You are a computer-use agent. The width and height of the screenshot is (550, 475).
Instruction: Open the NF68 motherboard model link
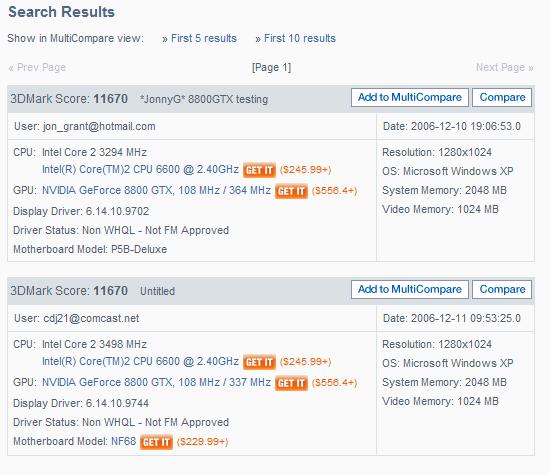coord(123,441)
